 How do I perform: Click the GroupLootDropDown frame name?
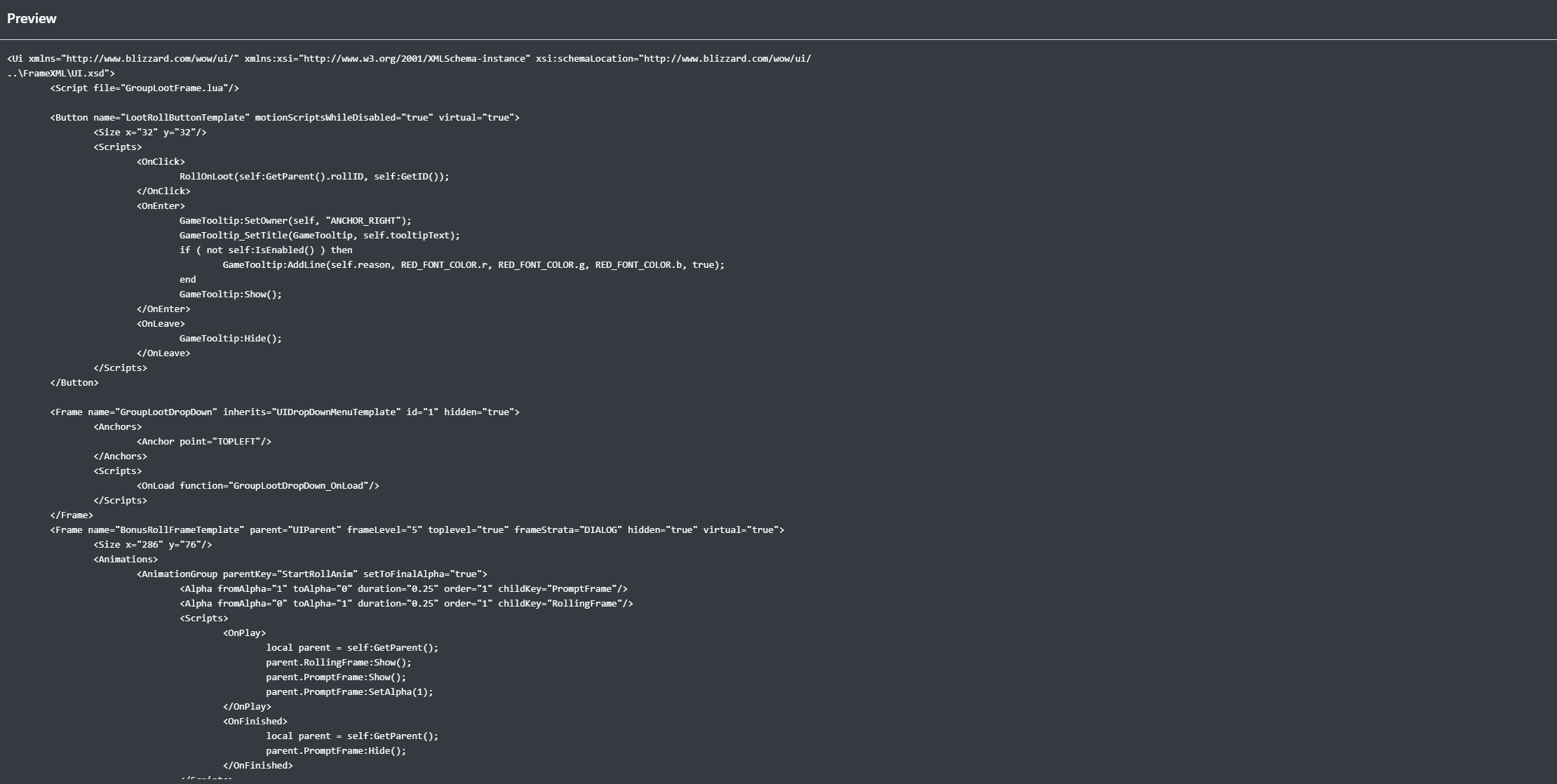click(x=168, y=412)
